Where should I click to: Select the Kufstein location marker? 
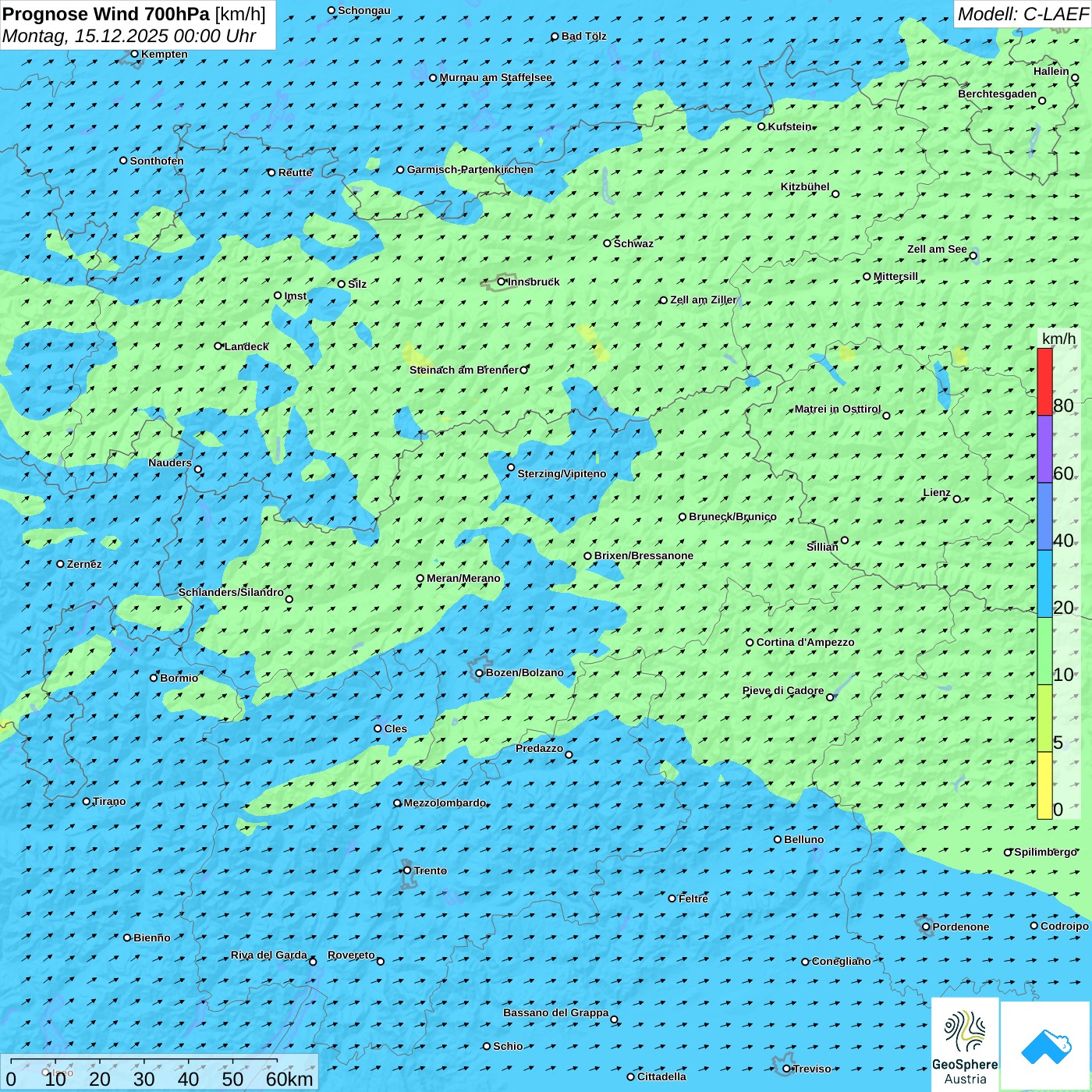(x=762, y=126)
